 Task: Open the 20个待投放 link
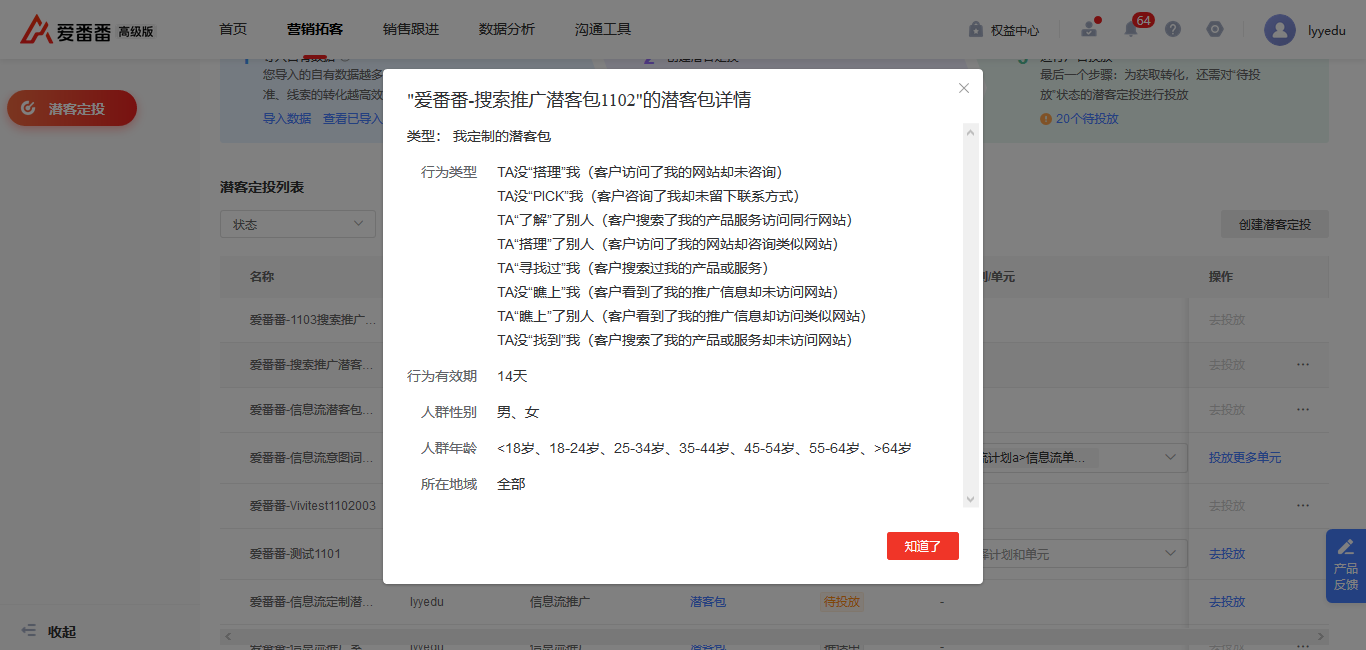pyautogui.click(x=1087, y=118)
